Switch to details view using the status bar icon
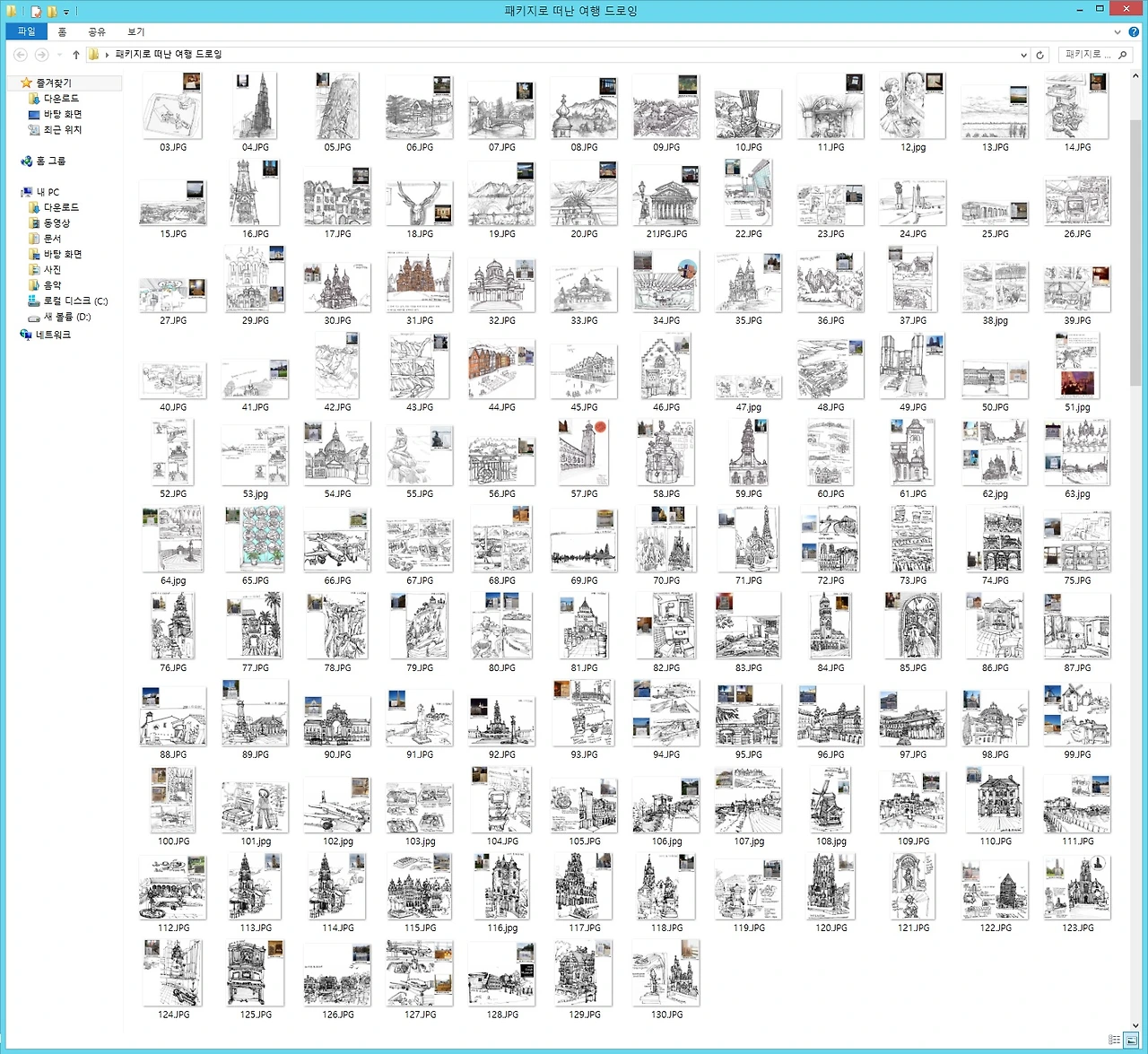 click(x=1115, y=1041)
